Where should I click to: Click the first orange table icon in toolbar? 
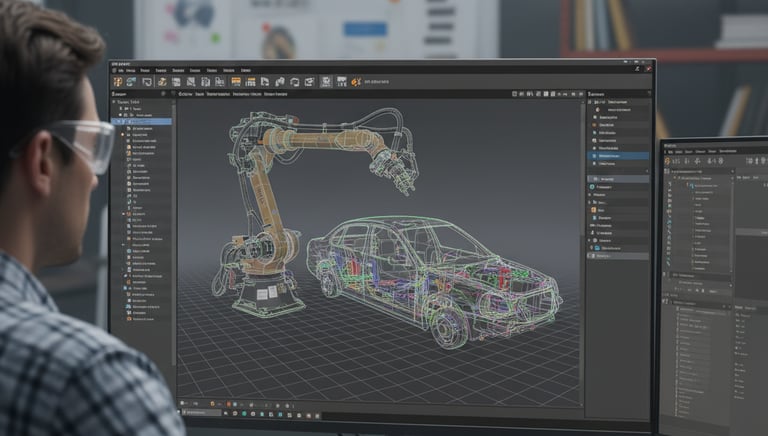click(x=236, y=81)
